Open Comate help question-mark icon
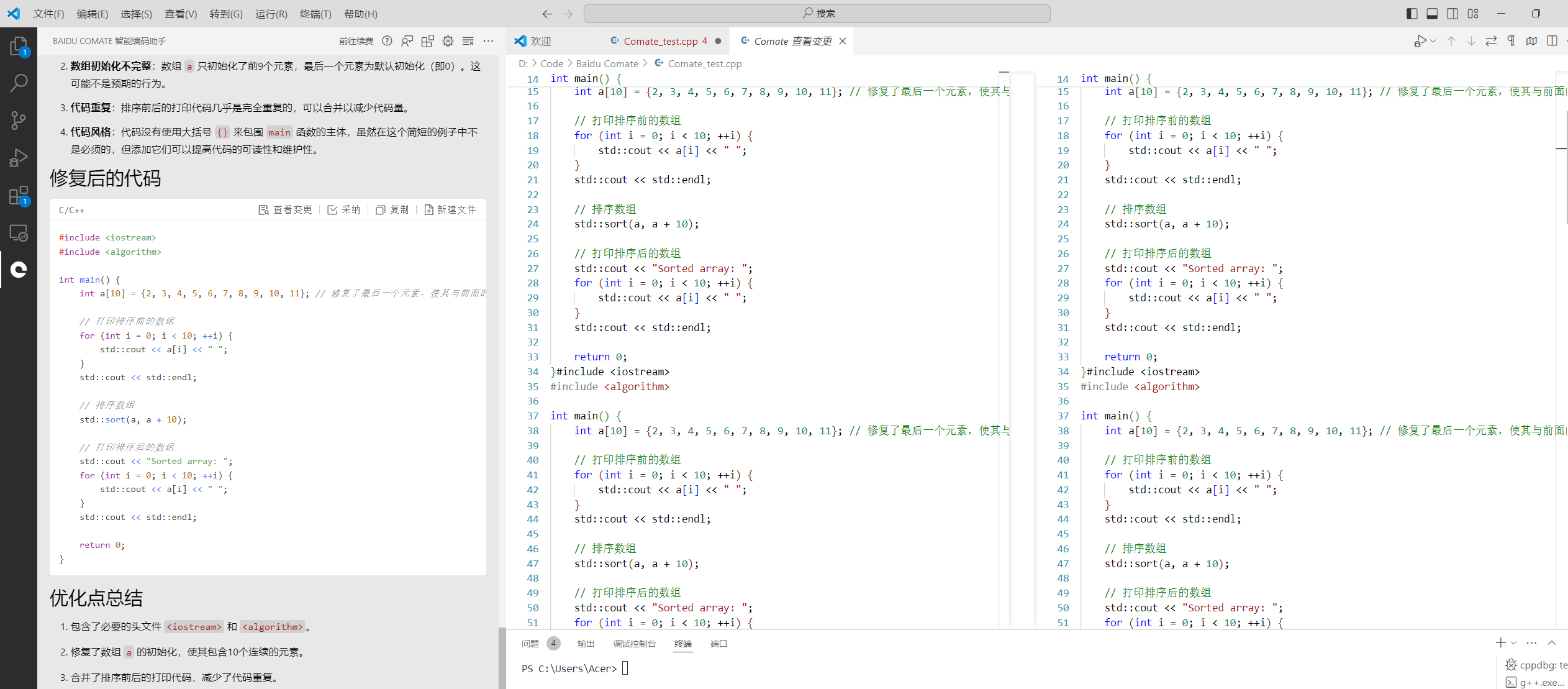1568x689 pixels. click(x=387, y=41)
